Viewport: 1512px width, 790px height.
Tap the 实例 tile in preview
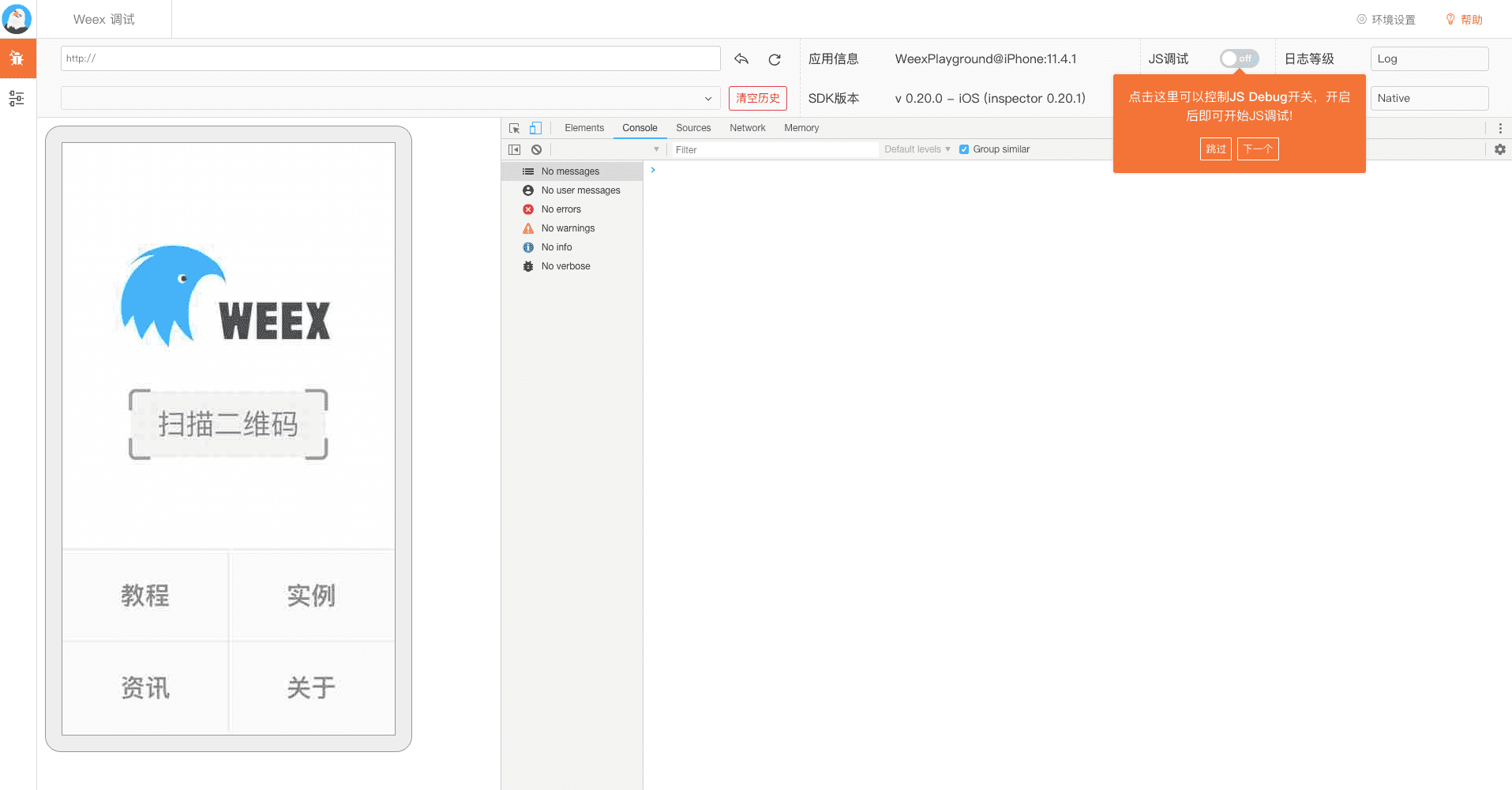312,596
